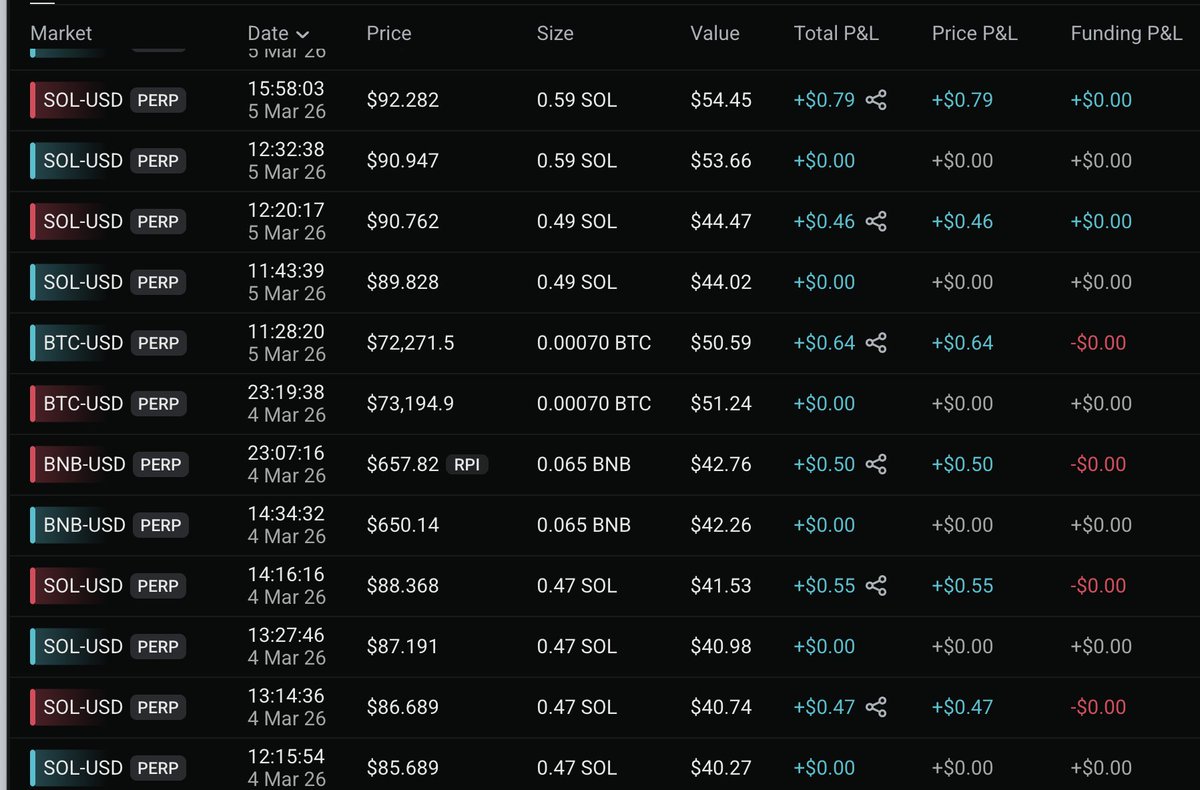The image size is (1200, 790).
Task: Share the SOL-USD +$0.79 trade P&L
Action: point(876,100)
